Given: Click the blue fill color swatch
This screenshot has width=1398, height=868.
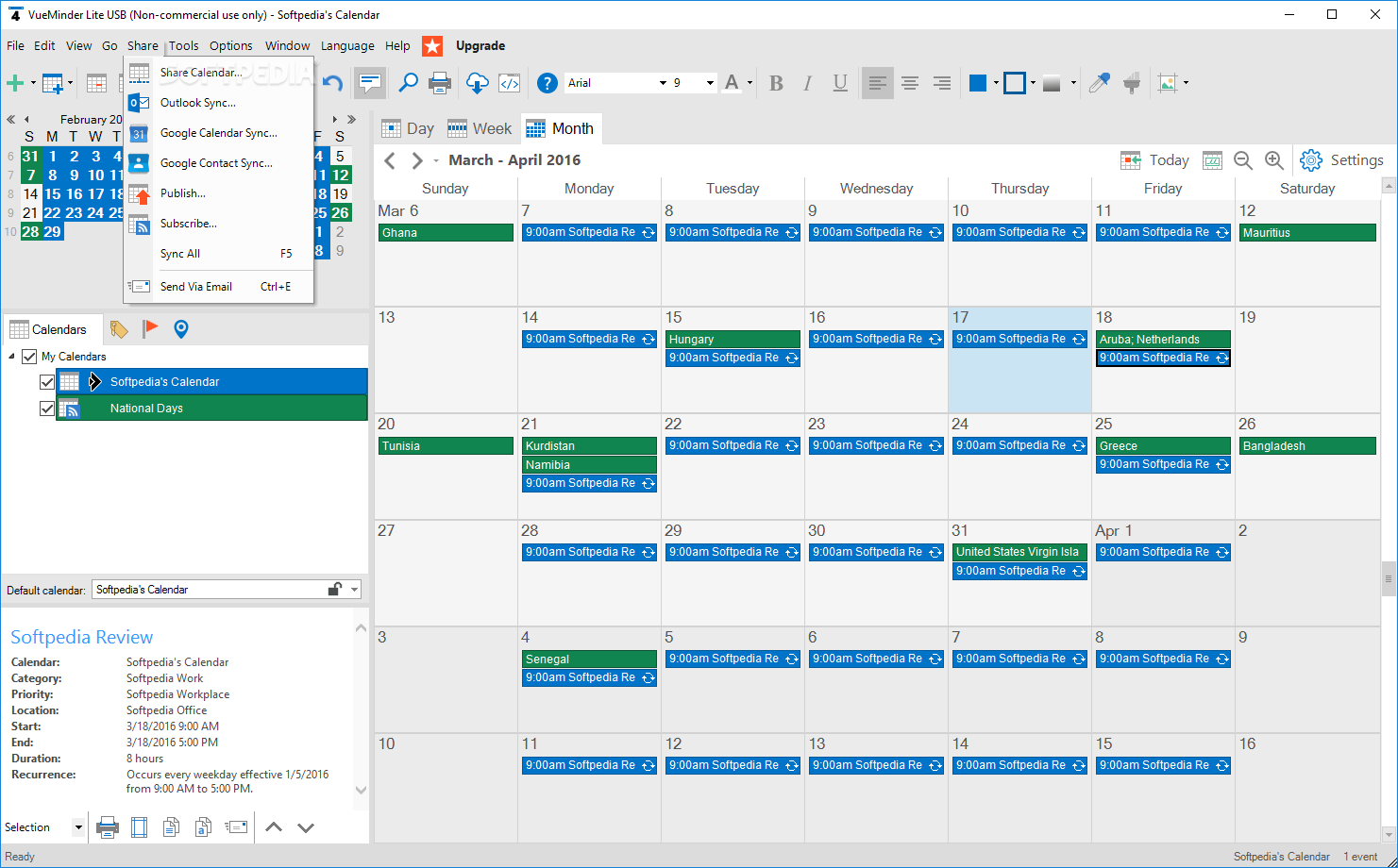Looking at the screenshot, I should coord(978,83).
